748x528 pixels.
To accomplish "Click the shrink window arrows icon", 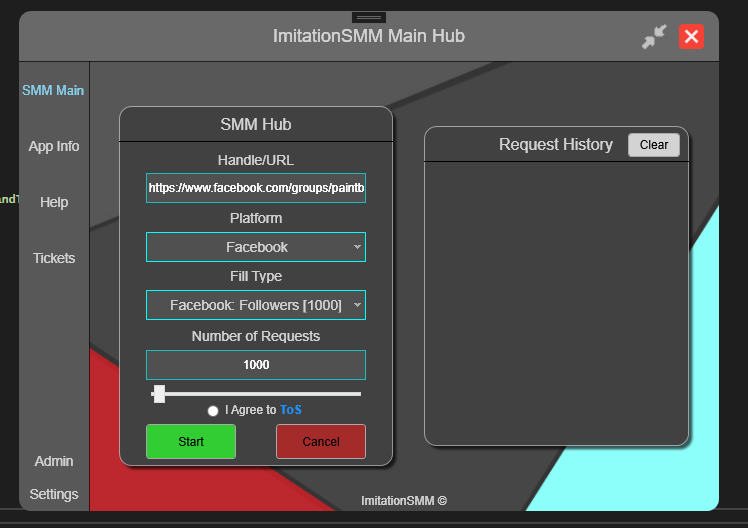I will (654, 37).
